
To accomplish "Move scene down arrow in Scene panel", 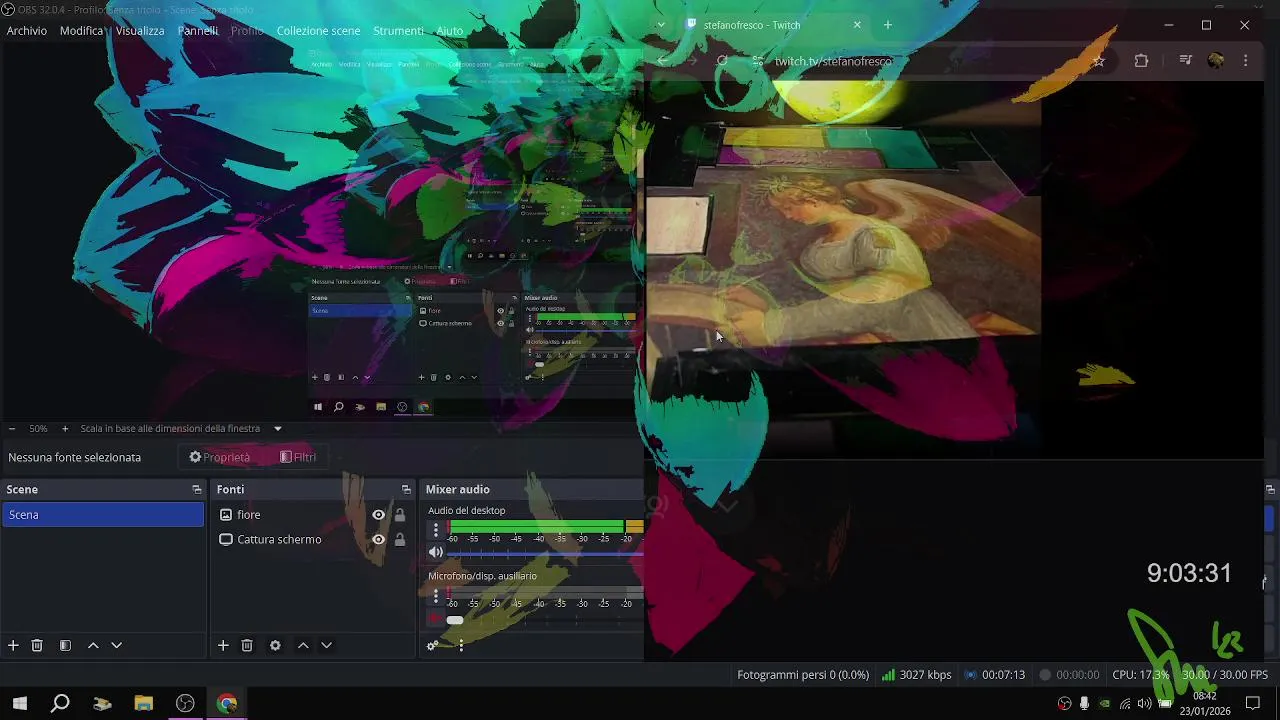I will point(116,646).
